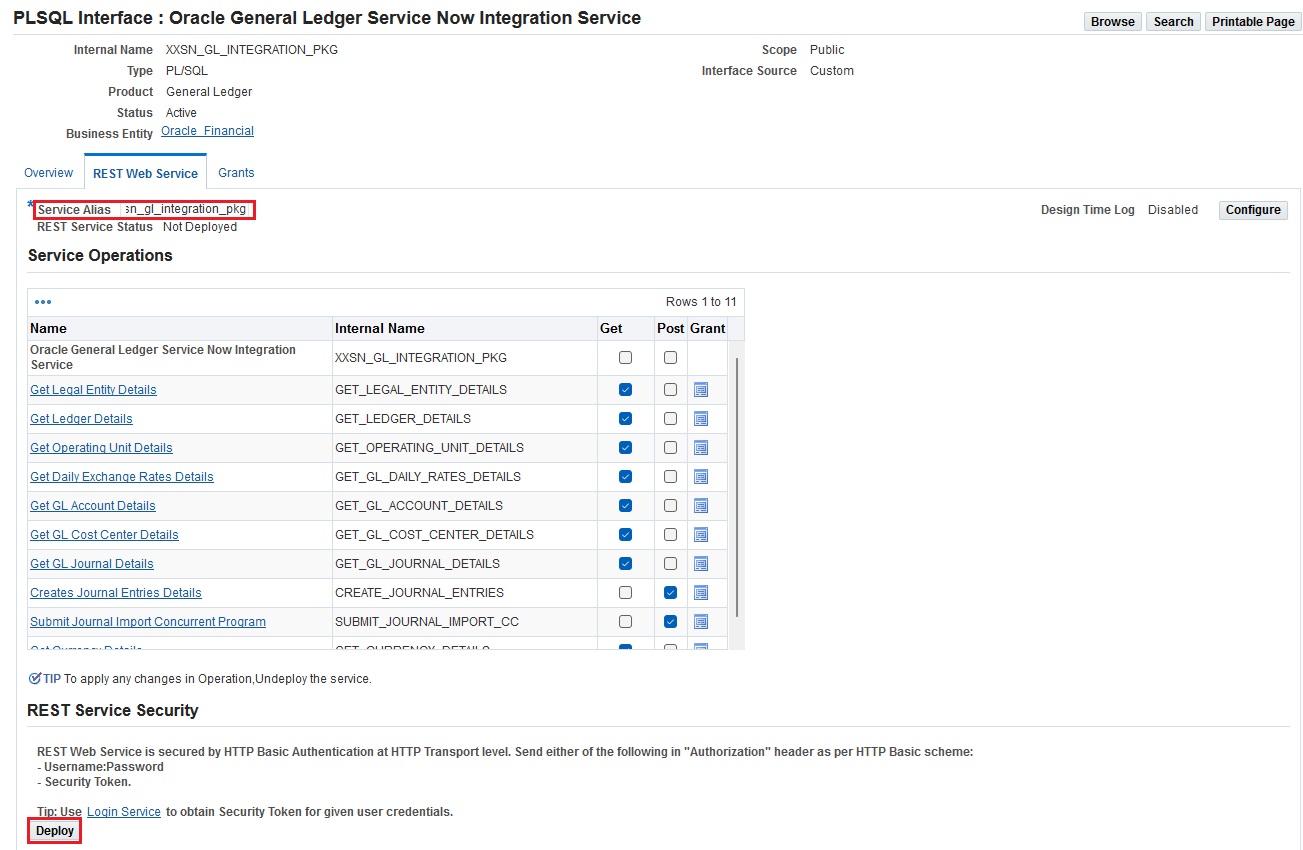Open the Grants tab
Viewport: 1303px width, 850px height.
tap(236, 173)
